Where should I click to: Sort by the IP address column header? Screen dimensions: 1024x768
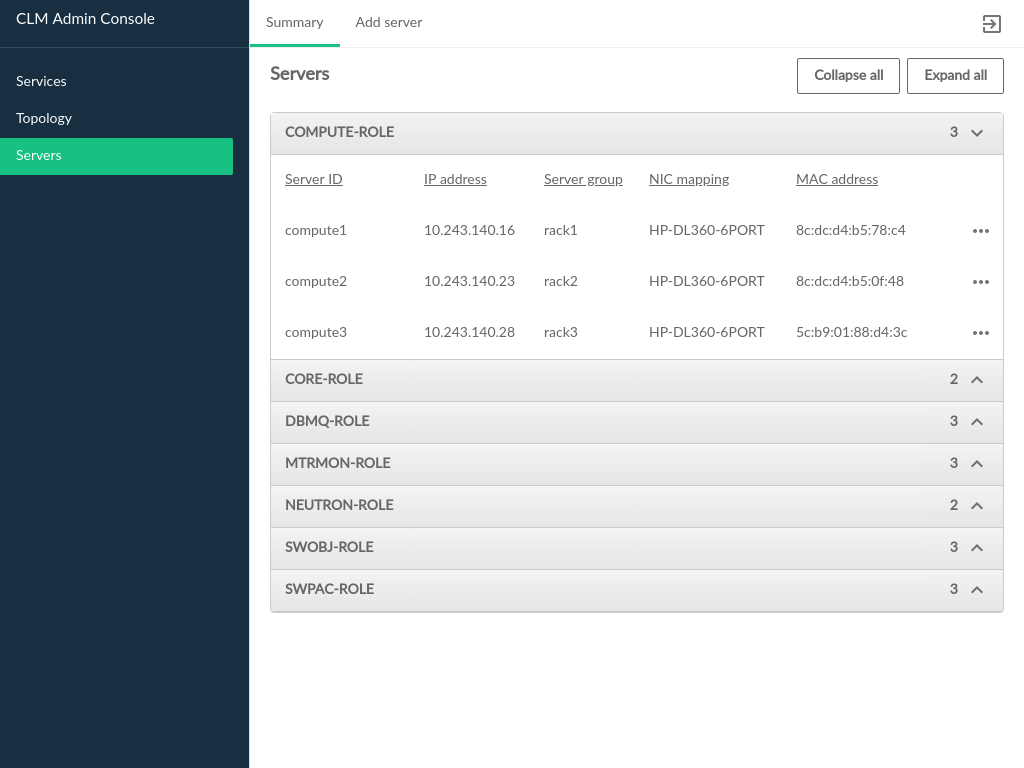(455, 180)
